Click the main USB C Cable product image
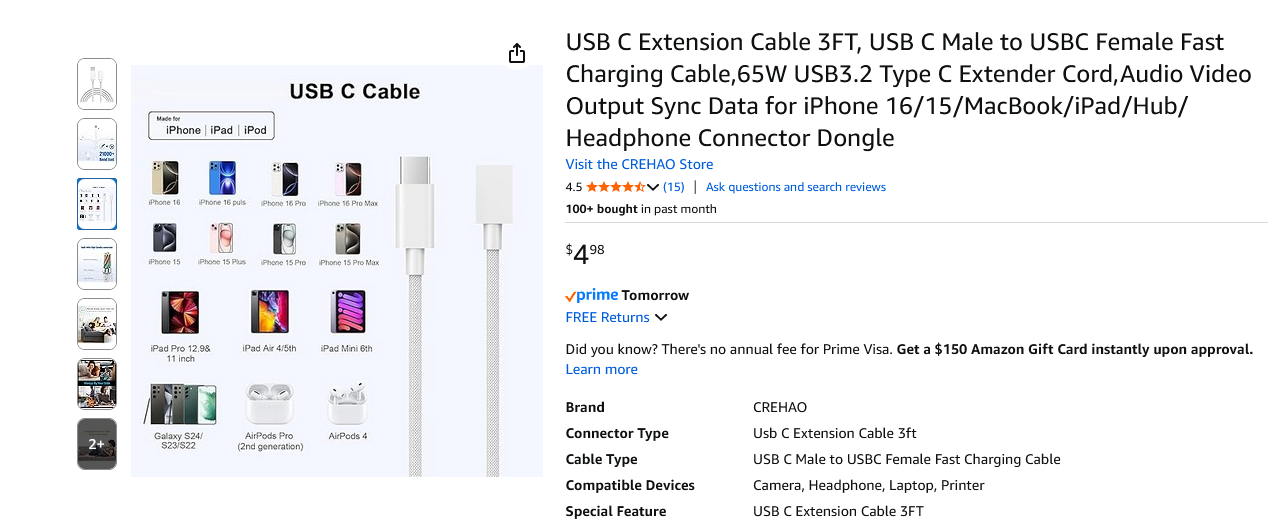1268x521 pixels. [x=337, y=270]
